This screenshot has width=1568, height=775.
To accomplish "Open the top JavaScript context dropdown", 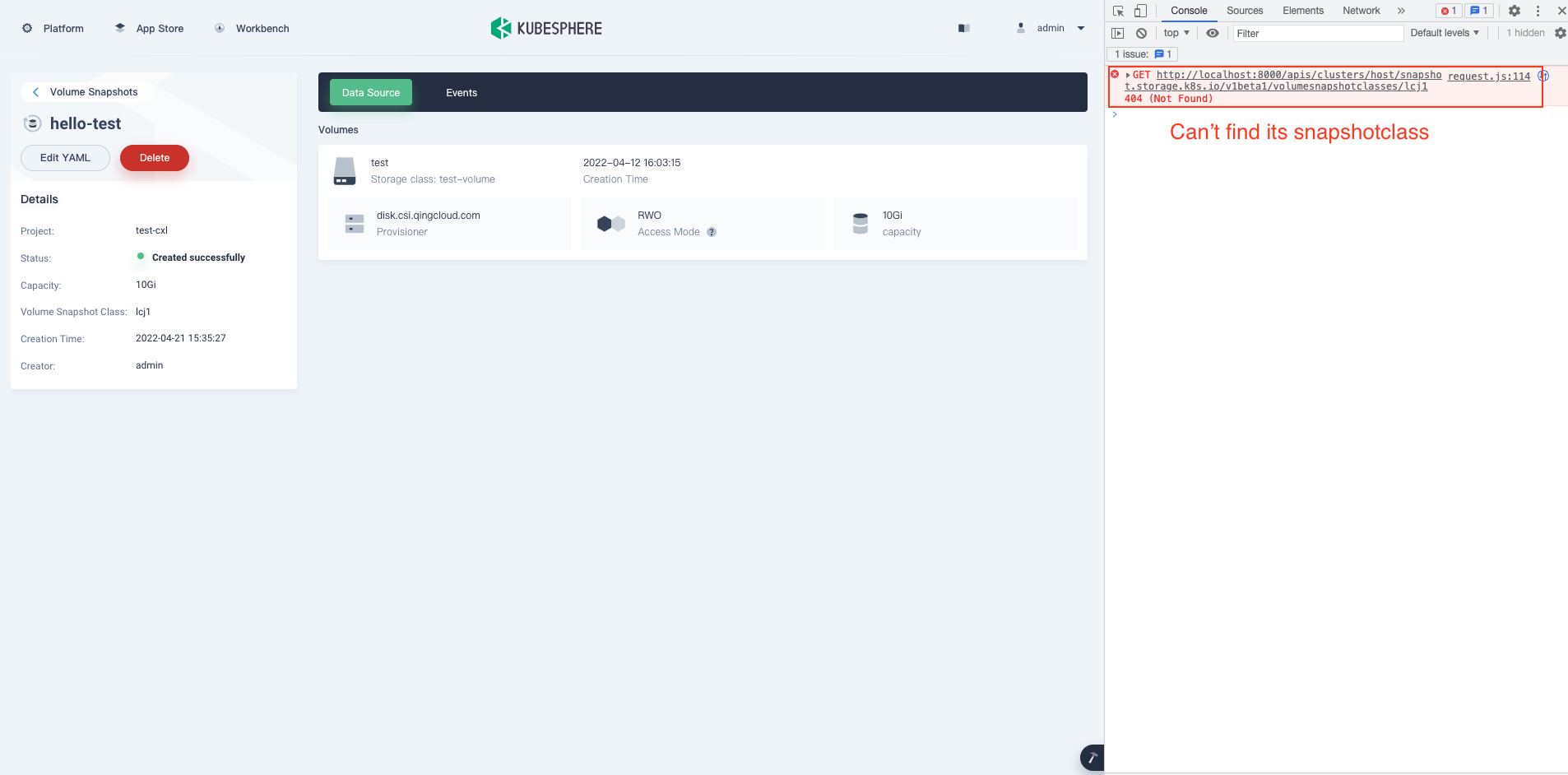I will pos(1176,33).
